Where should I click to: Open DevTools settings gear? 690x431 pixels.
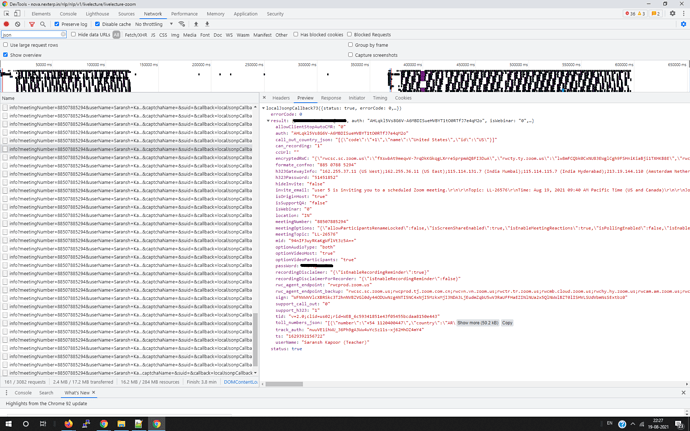tap(672, 14)
